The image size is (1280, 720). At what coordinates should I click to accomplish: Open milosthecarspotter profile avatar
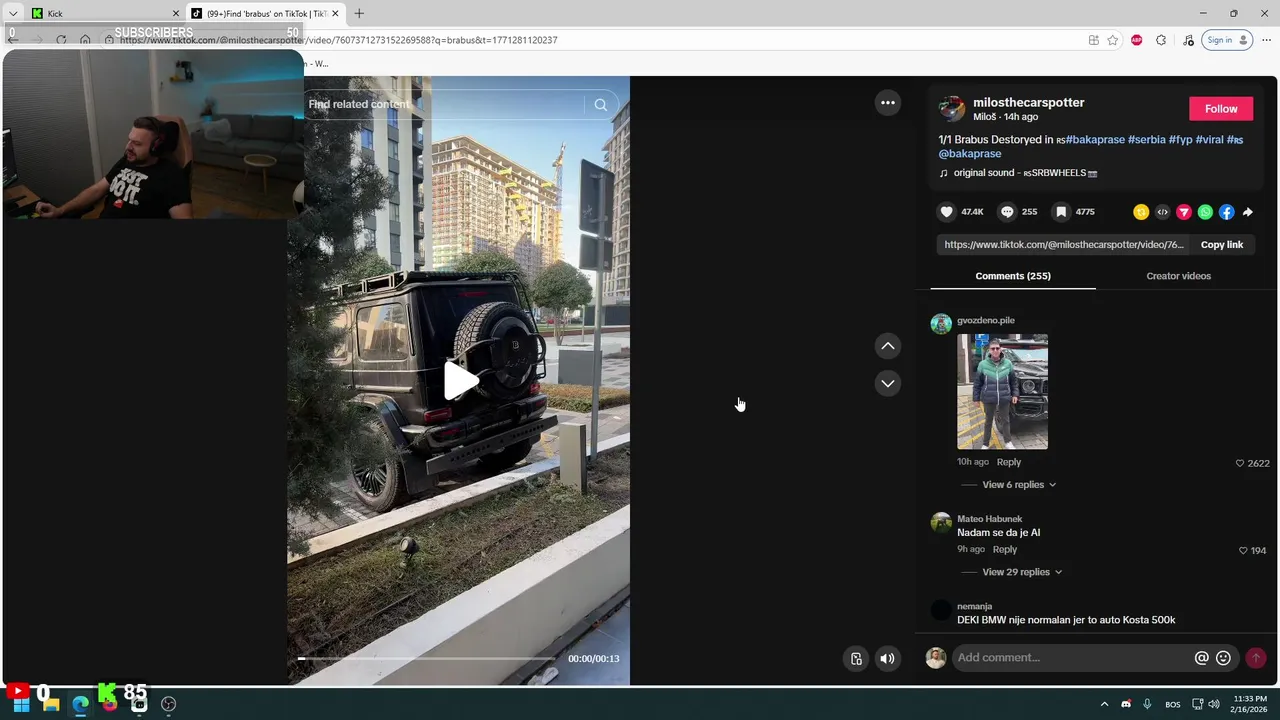point(952,108)
